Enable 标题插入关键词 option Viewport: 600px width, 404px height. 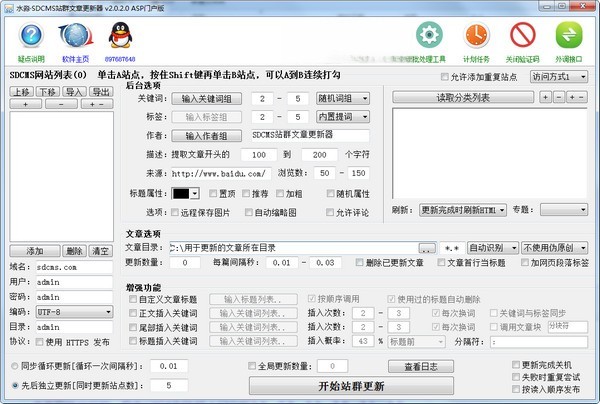(133, 341)
